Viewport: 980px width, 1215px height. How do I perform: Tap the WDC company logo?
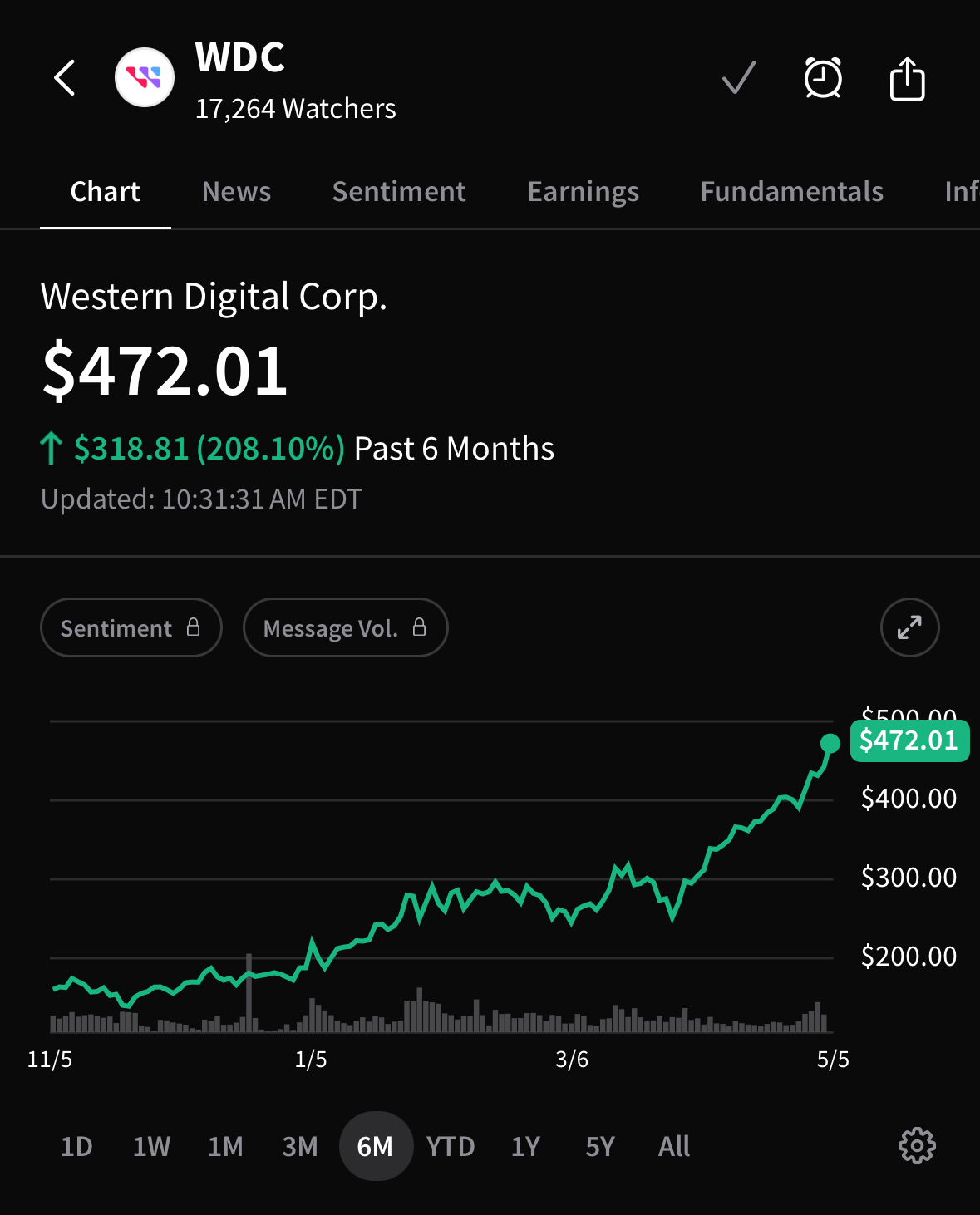click(x=145, y=78)
